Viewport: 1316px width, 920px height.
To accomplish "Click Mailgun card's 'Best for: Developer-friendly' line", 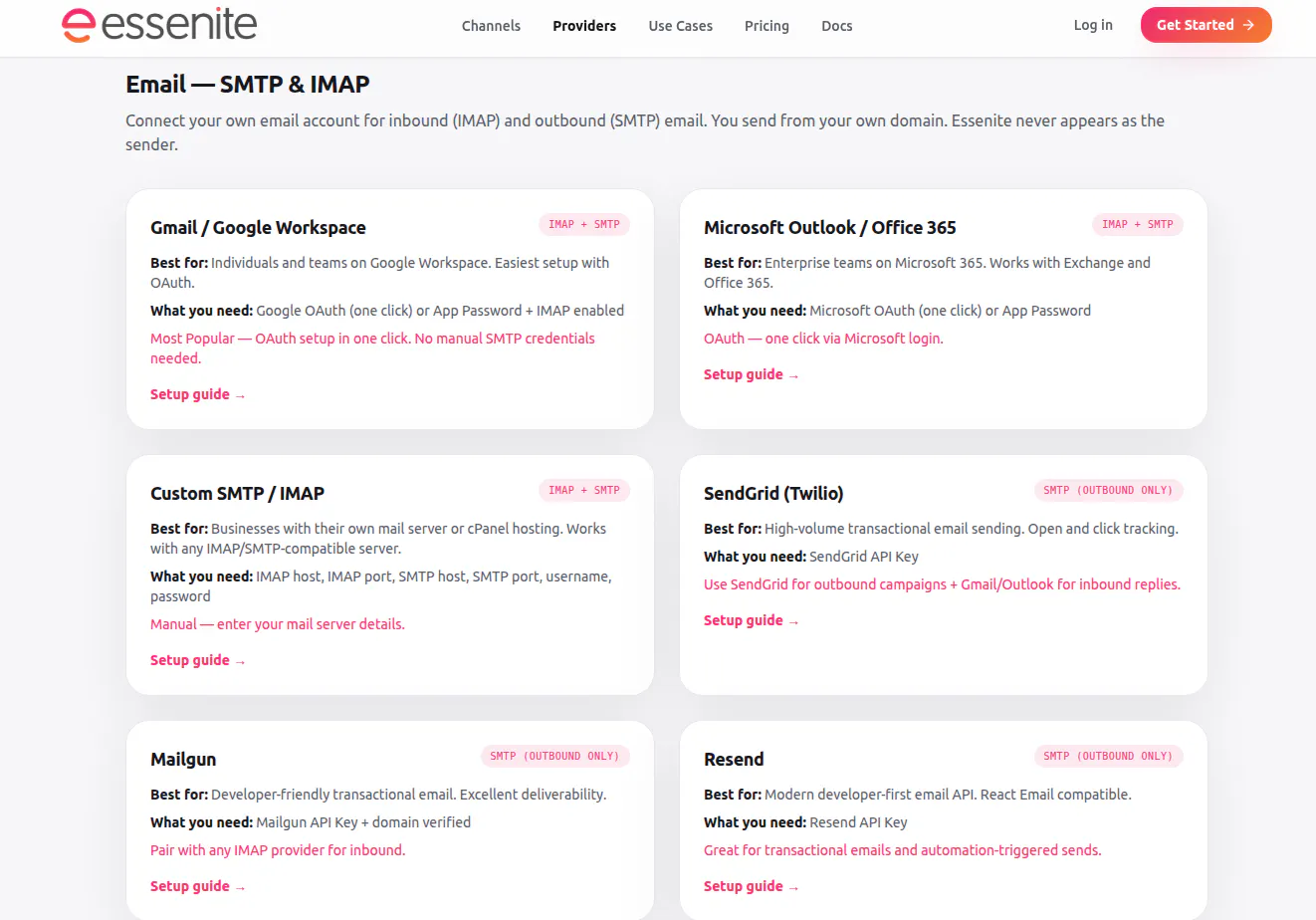I will pos(378,795).
